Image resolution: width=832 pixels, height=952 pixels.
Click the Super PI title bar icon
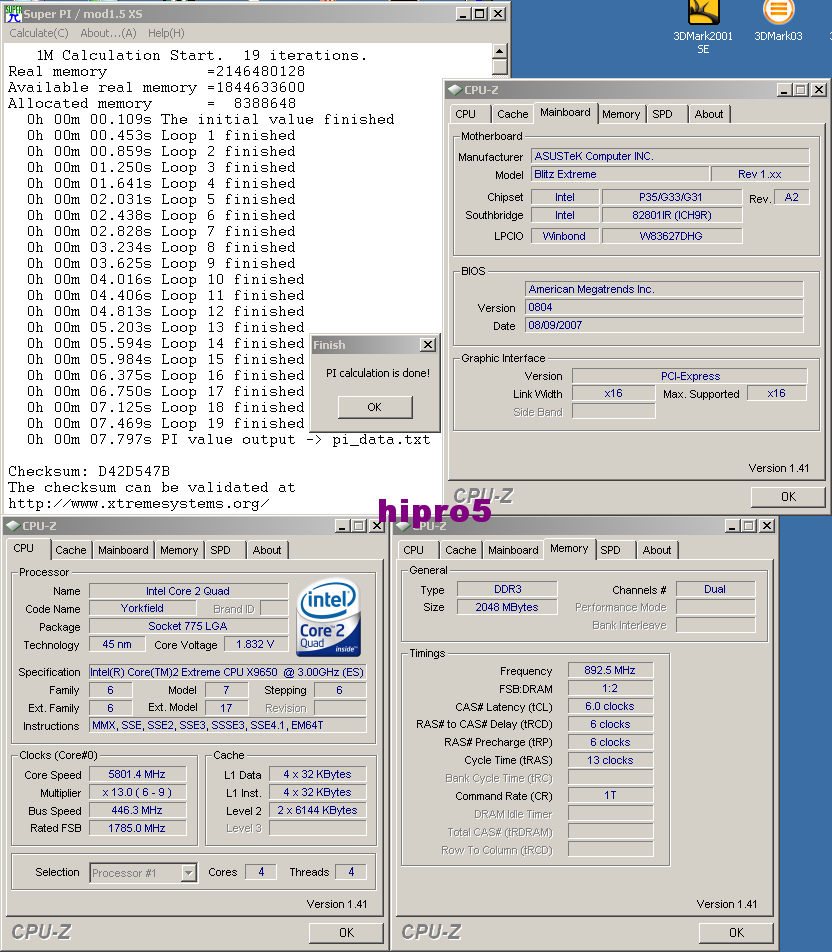pyautogui.click(x=13, y=13)
